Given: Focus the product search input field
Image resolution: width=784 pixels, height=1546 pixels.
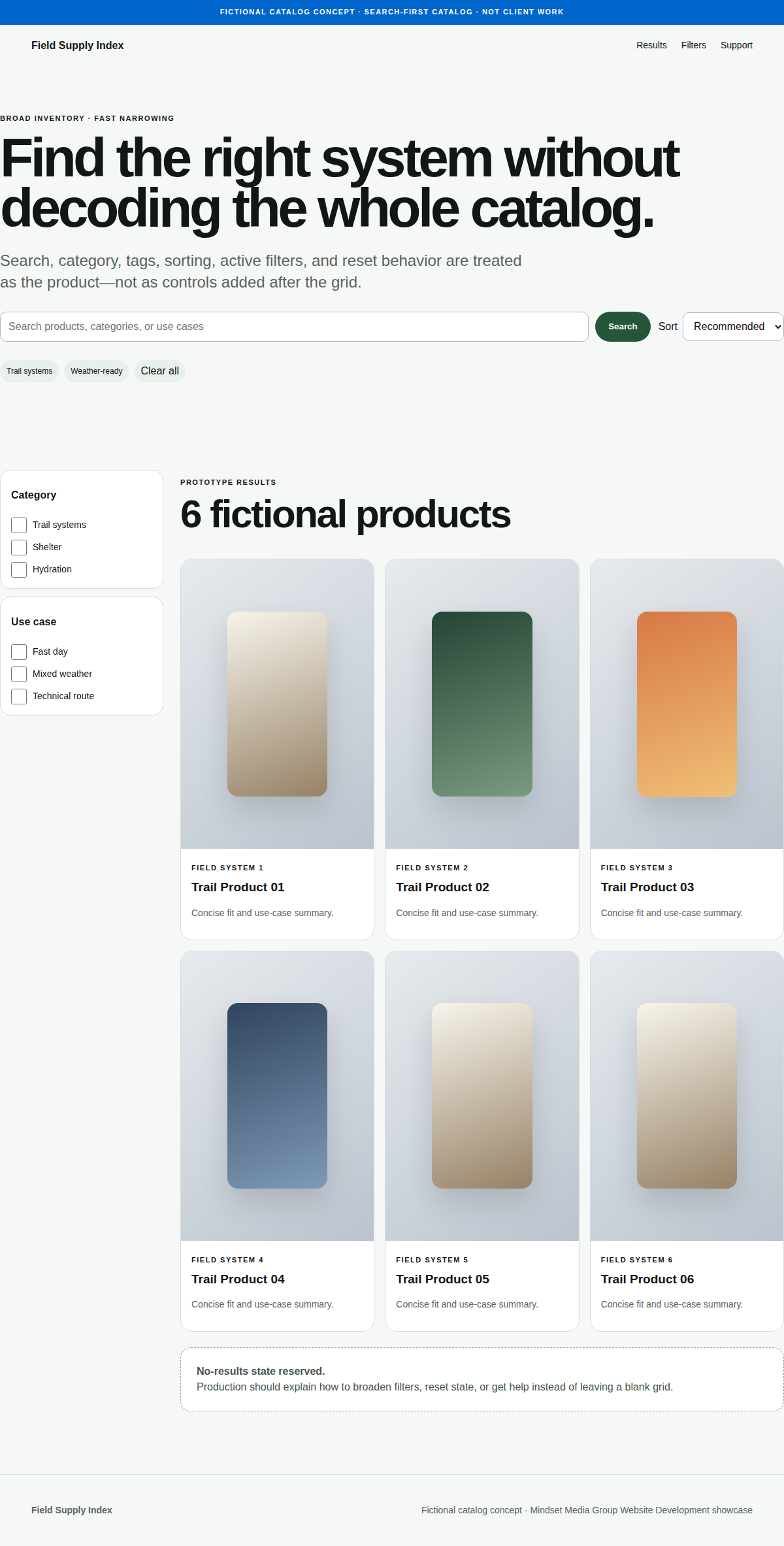Looking at the screenshot, I should click(294, 327).
